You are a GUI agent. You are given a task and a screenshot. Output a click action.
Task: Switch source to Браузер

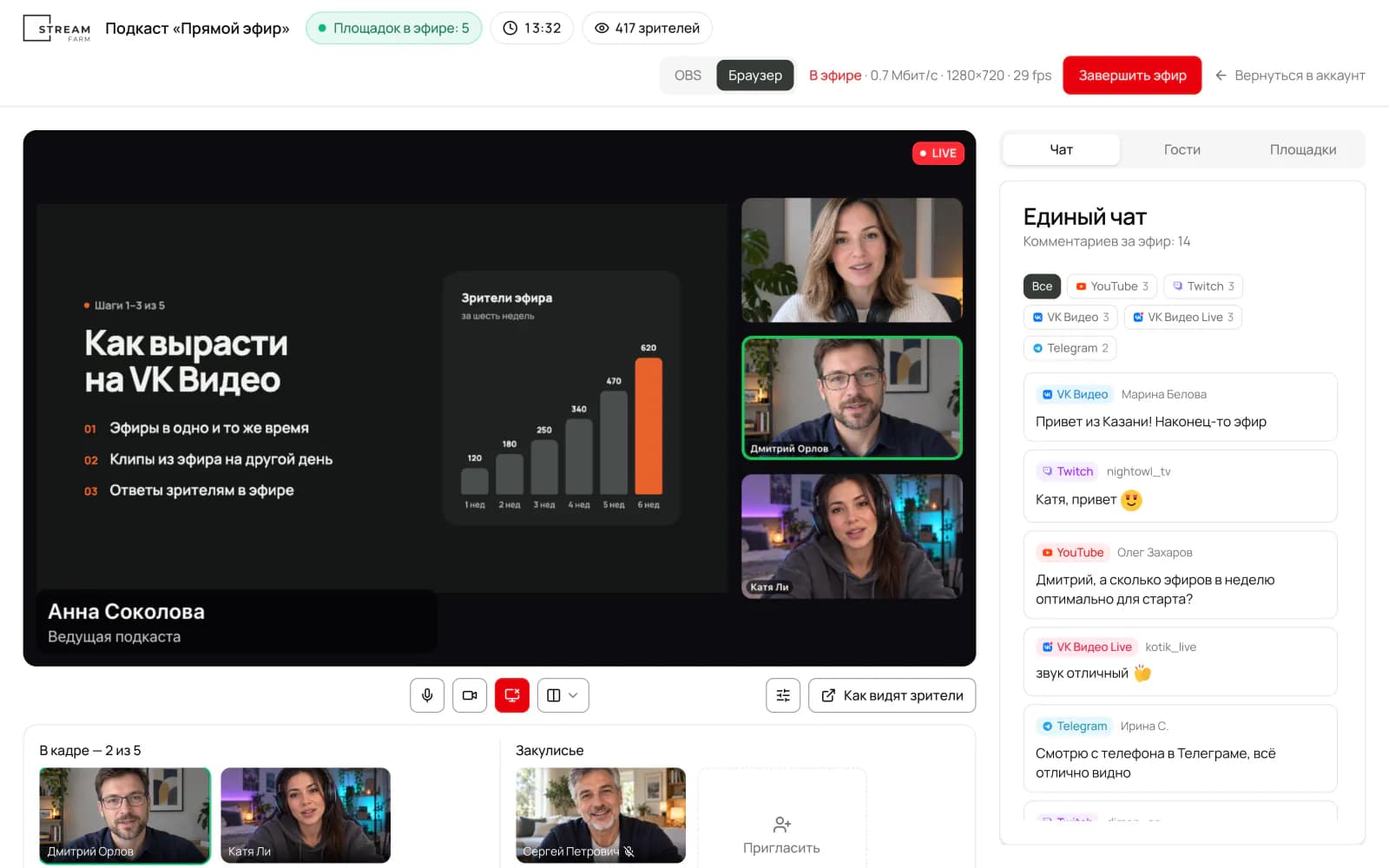point(755,76)
